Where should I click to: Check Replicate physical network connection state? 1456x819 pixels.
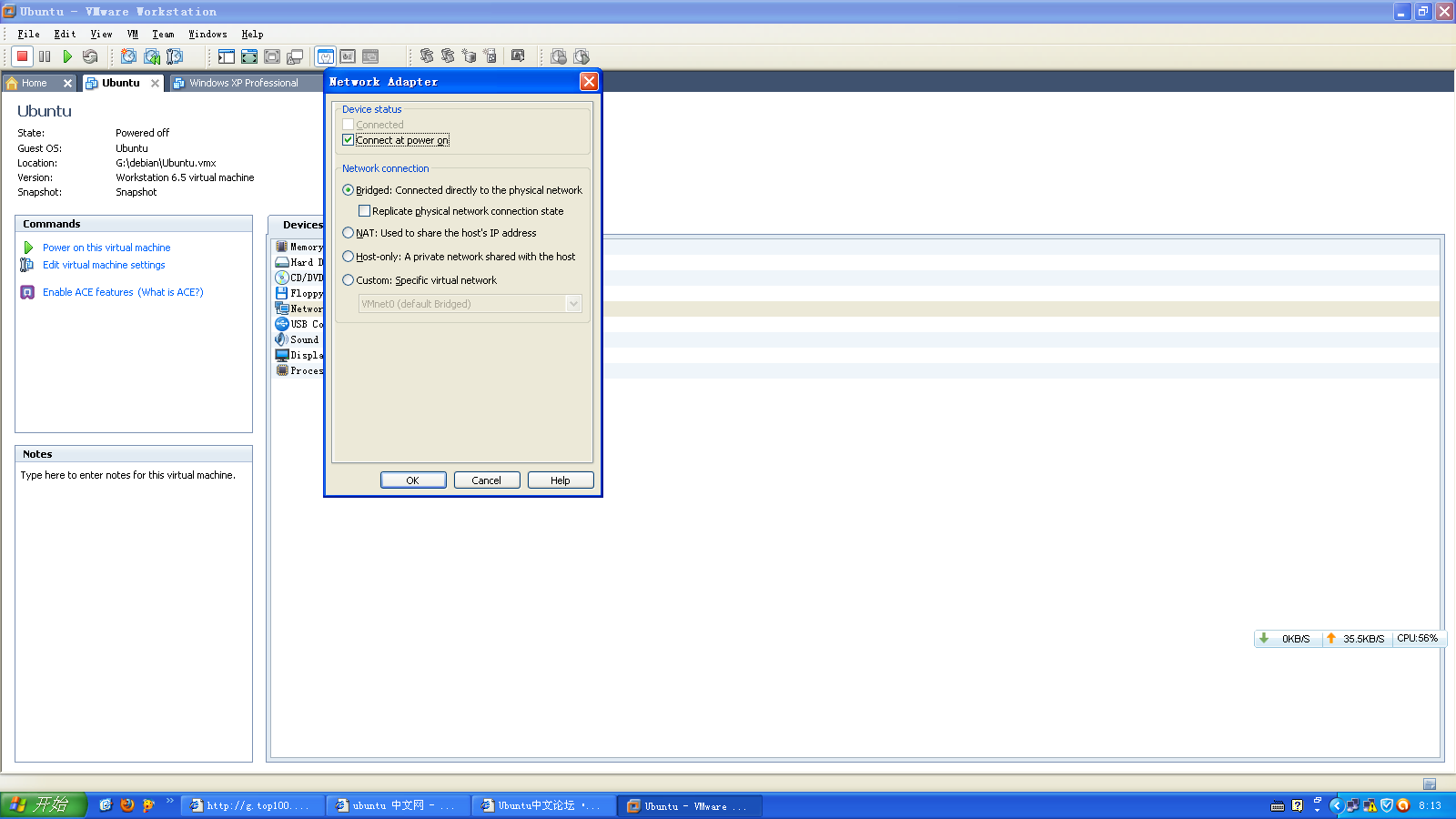(364, 211)
